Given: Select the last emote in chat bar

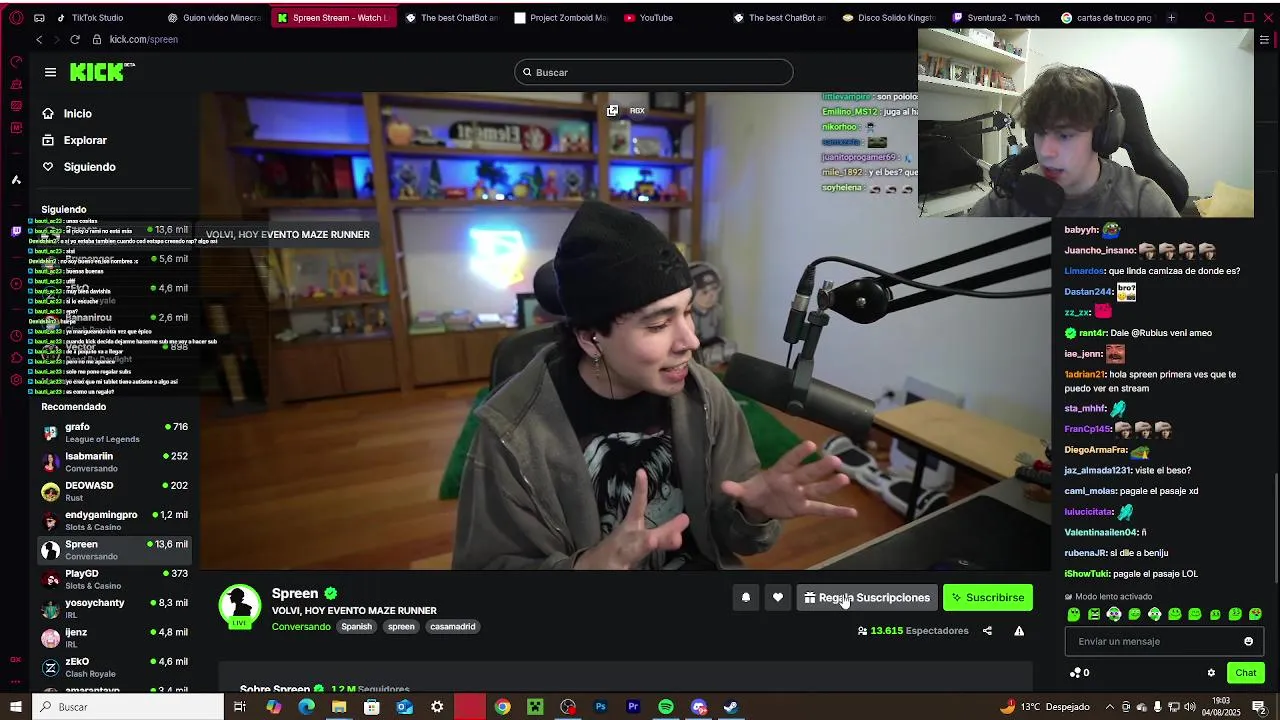Looking at the screenshot, I should [x=1256, y=615].
